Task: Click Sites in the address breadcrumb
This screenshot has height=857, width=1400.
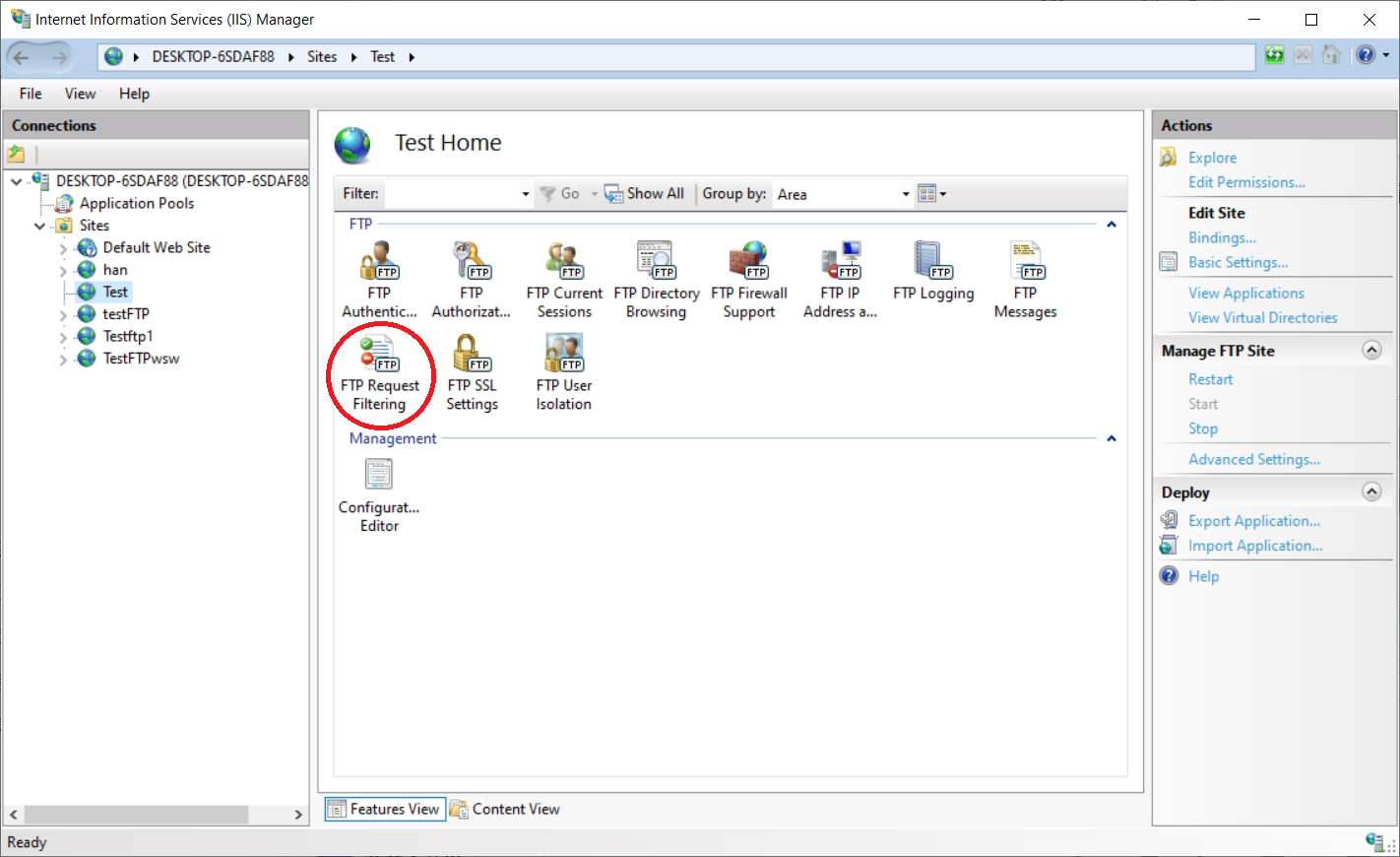Action: (x=322, y=57)
